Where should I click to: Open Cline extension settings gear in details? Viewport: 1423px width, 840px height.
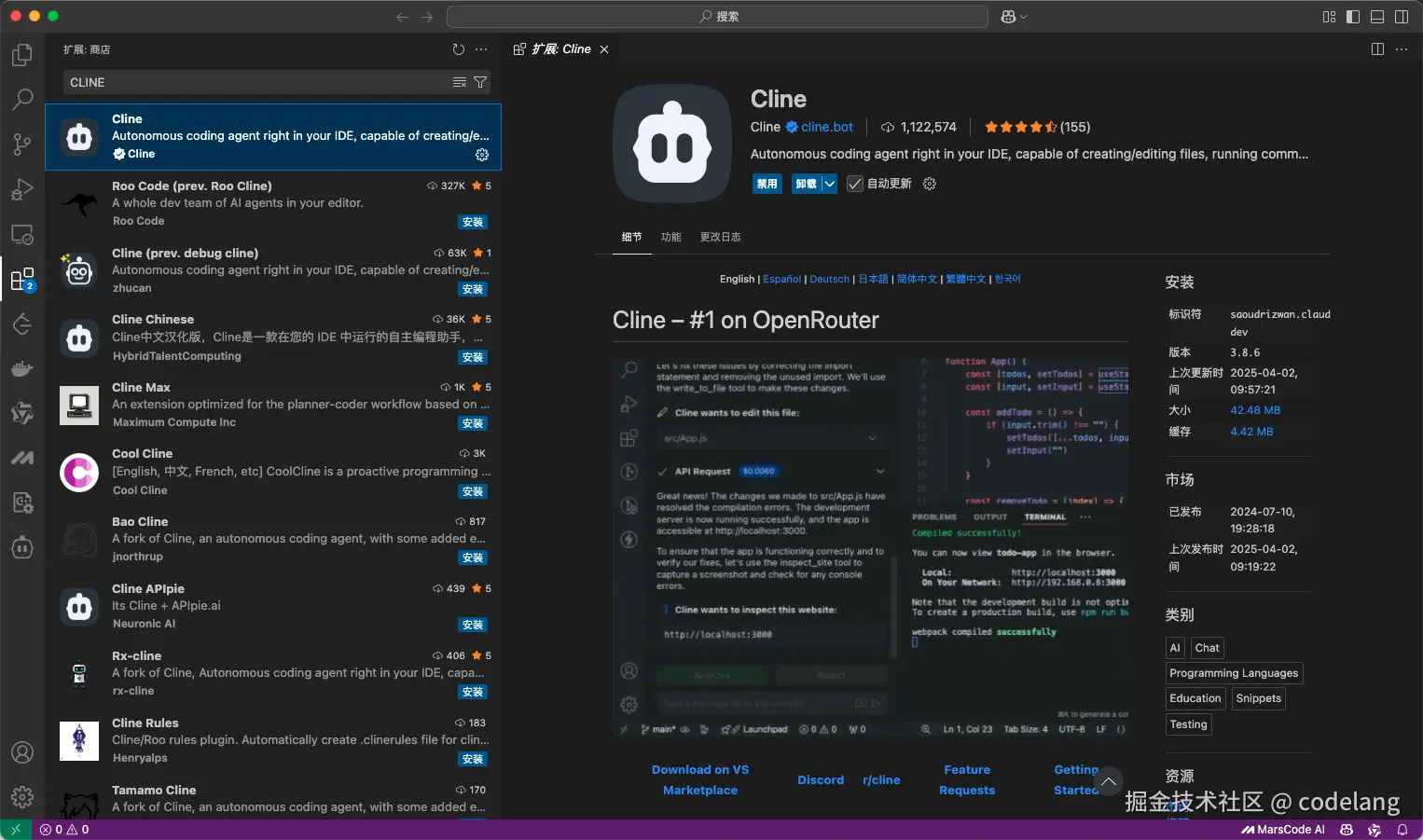(930, 184)
